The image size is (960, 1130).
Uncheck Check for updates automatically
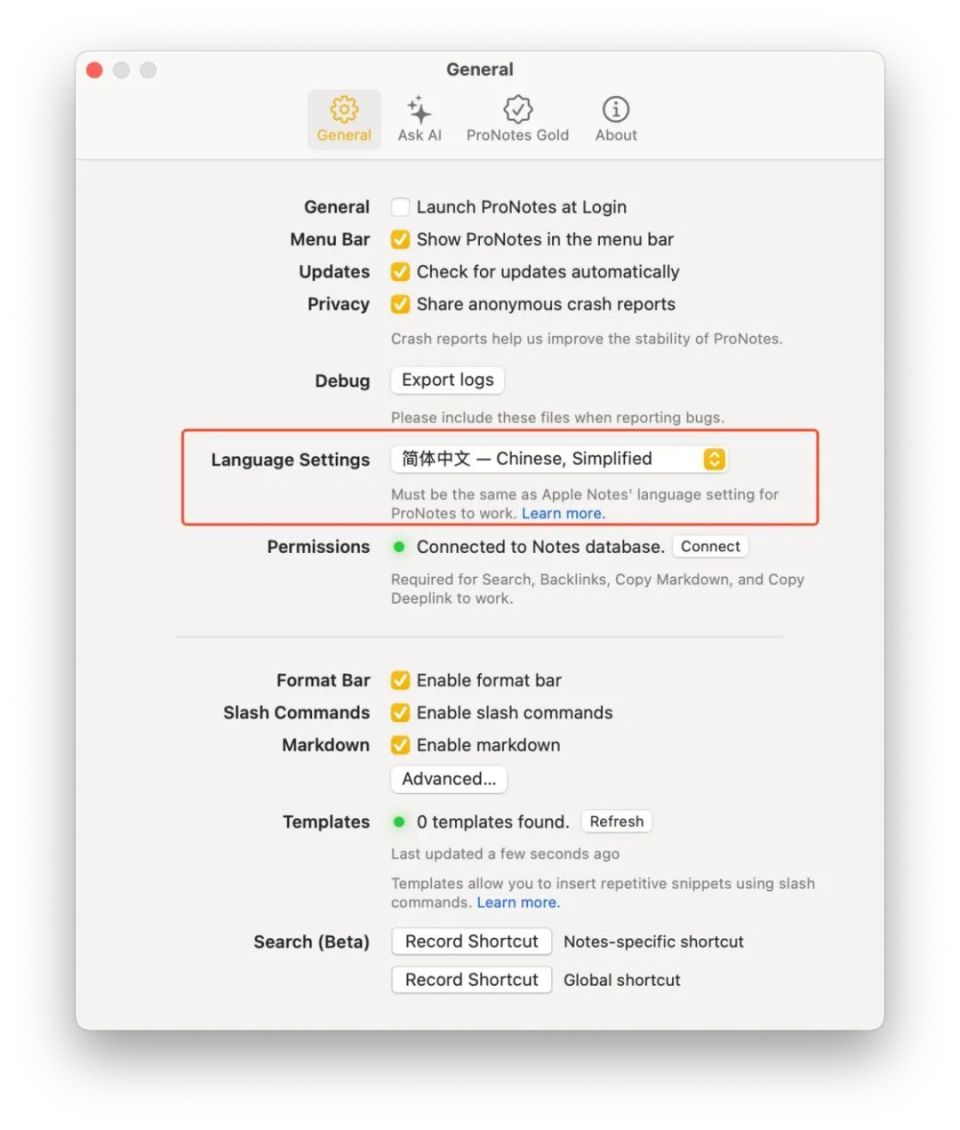point(400,272)
